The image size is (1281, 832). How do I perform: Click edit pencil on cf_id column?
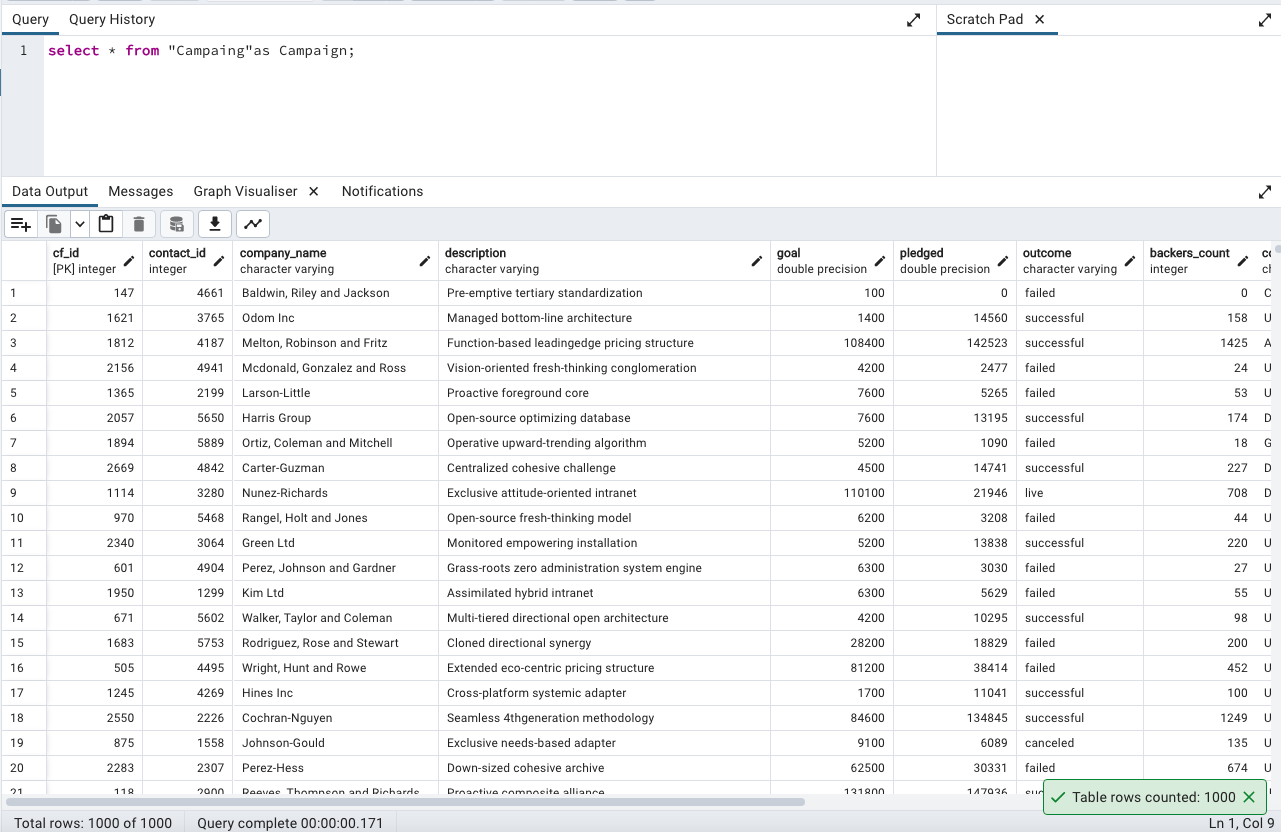(129, 261)
